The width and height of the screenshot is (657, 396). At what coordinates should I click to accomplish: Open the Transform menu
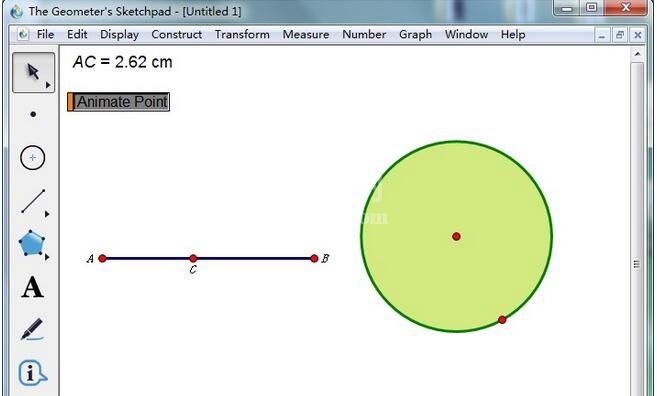point(242,34)
